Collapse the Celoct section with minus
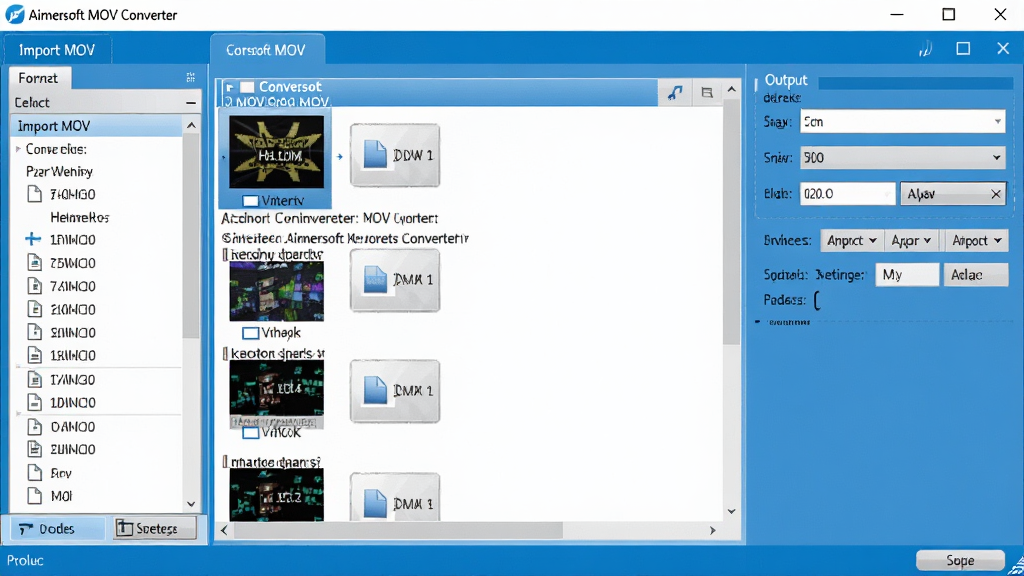 tap(191, 103)
